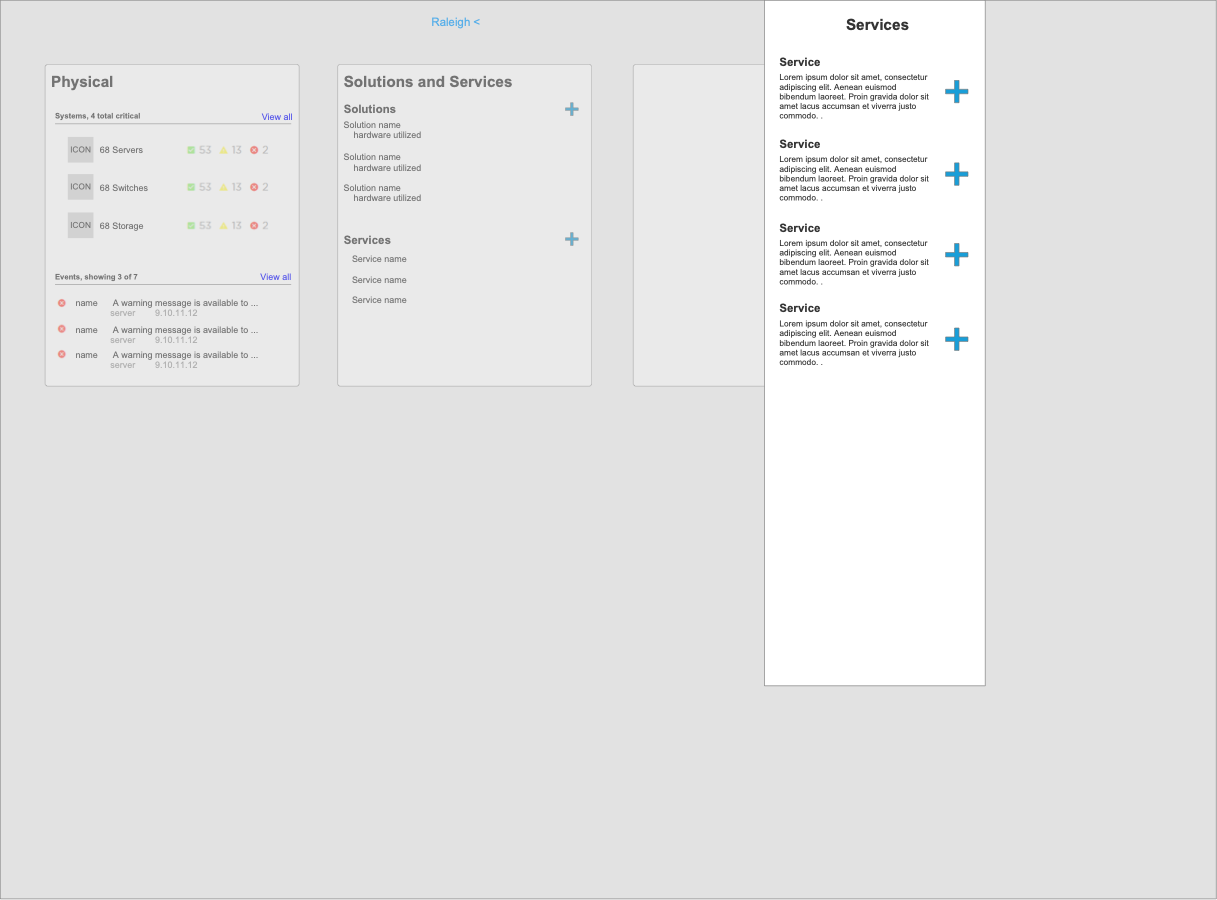This screenshot has width=1217, height=900.
Task: Click the red critical icon in Servers row
Action: (x=254, y=150)
